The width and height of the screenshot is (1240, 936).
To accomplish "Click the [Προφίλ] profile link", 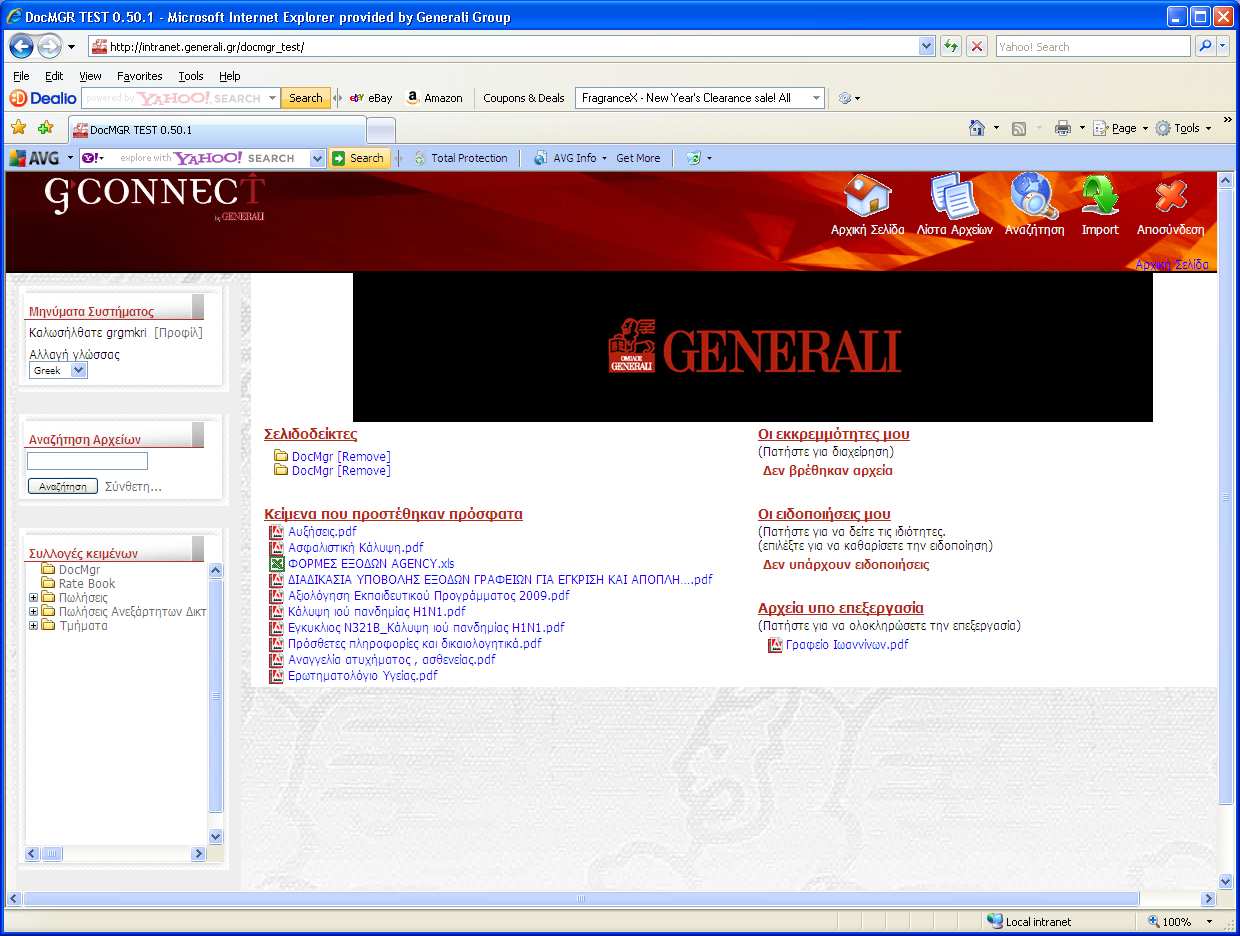I will 178,333.
